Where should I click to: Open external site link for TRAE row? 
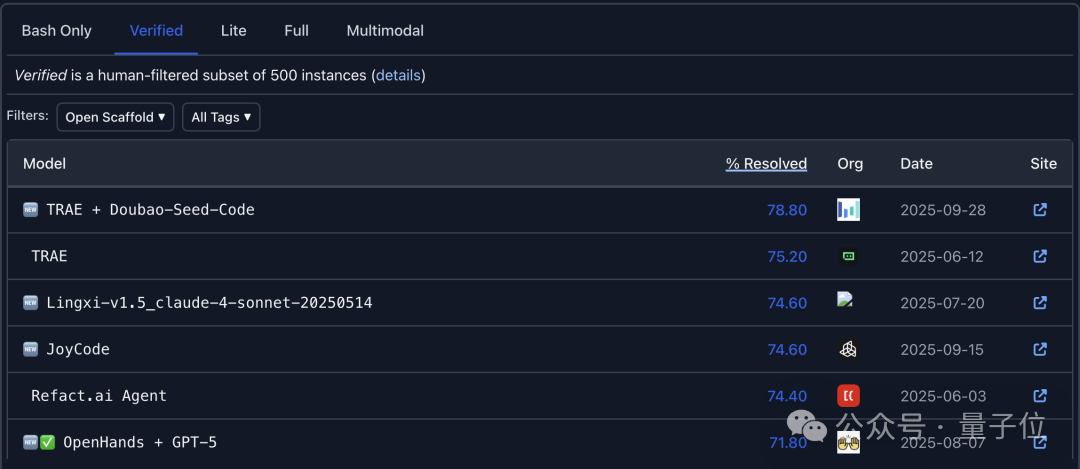click(x=1040, y=256)
